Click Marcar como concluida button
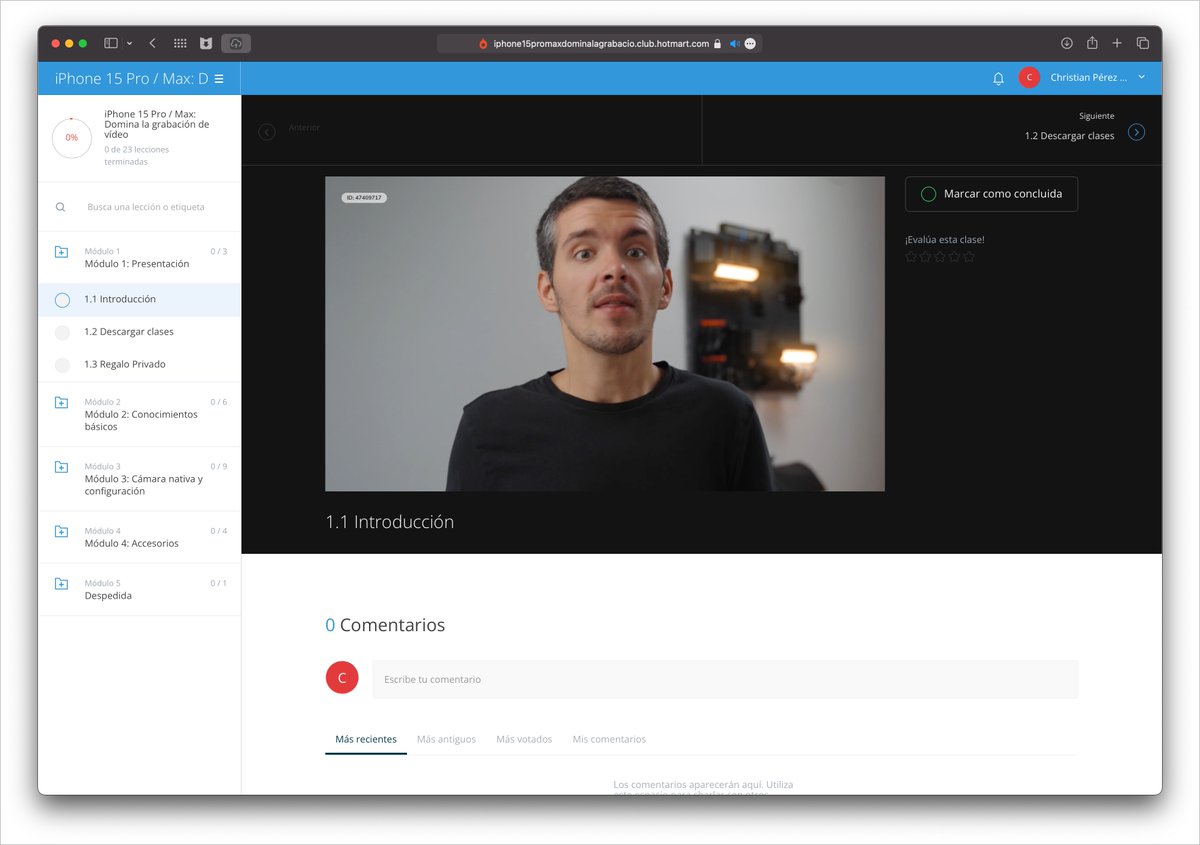 click(991, 194)
